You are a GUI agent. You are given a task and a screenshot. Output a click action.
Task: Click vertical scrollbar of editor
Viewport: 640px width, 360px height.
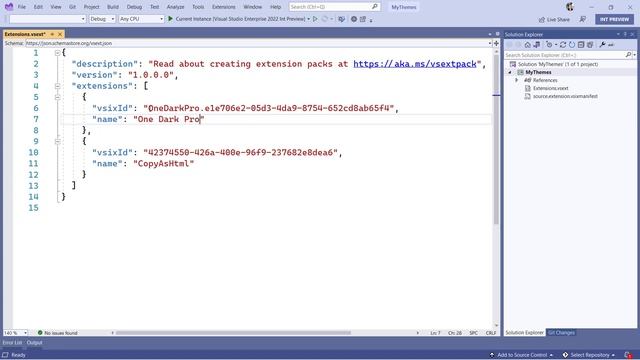(x=496, y=140)
